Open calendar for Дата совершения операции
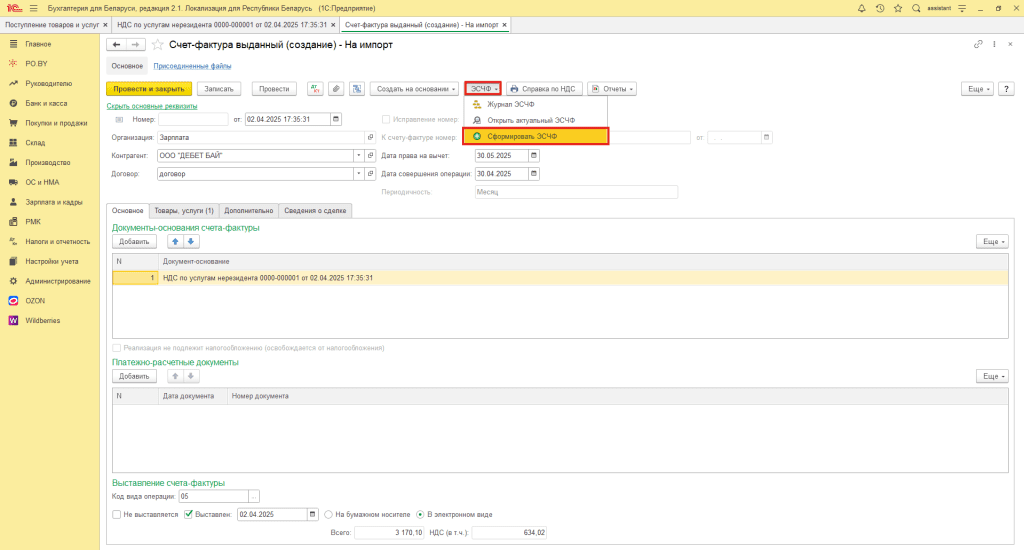The width and height of the screenshot is (1024, 550). (534, 174)
